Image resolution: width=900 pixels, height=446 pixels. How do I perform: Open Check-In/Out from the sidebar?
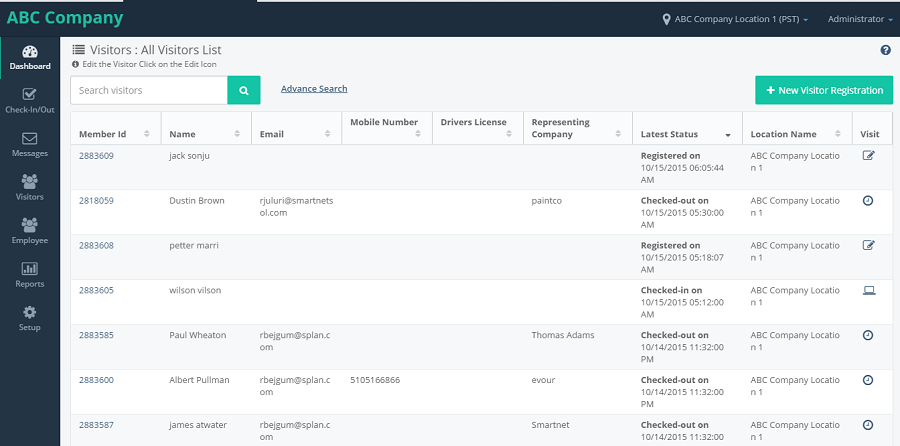point(30,101)
